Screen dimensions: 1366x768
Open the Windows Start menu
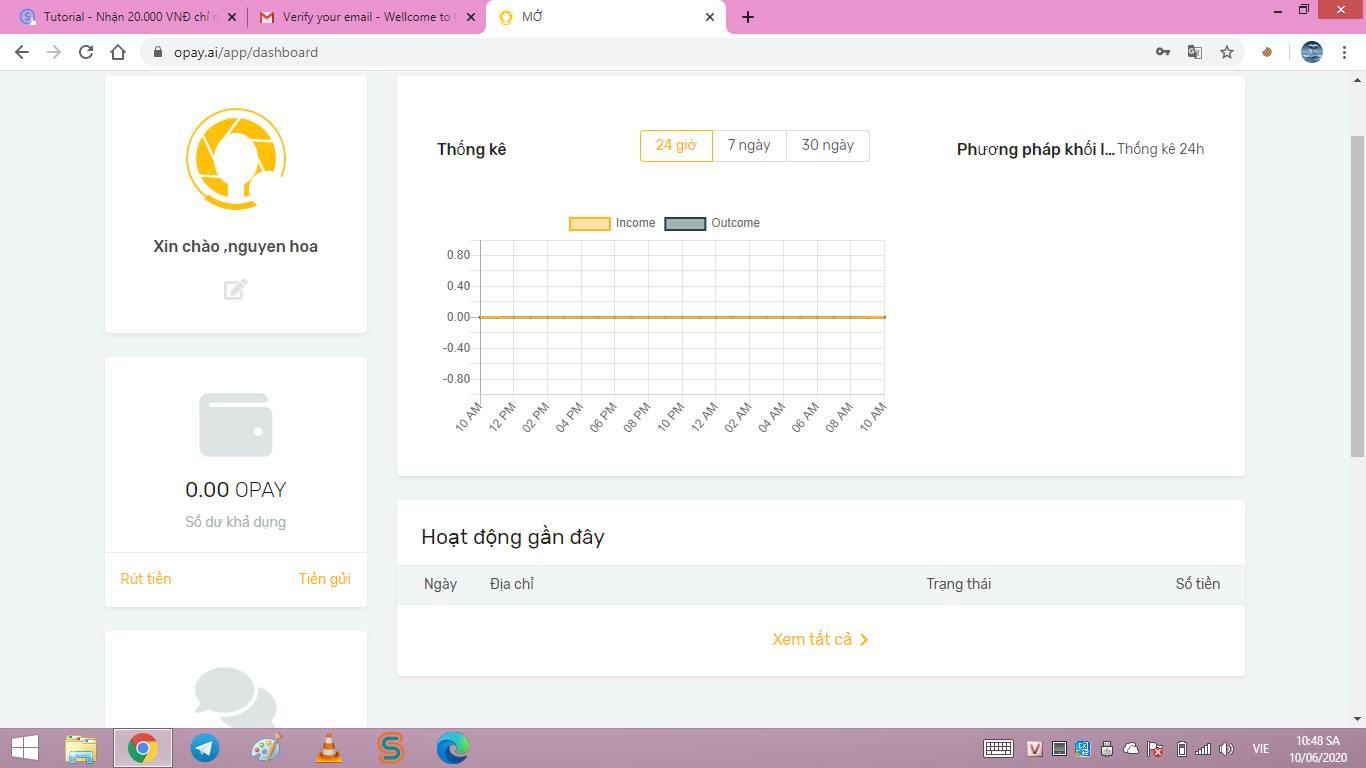pyautogui.click(x=25, y=748)
